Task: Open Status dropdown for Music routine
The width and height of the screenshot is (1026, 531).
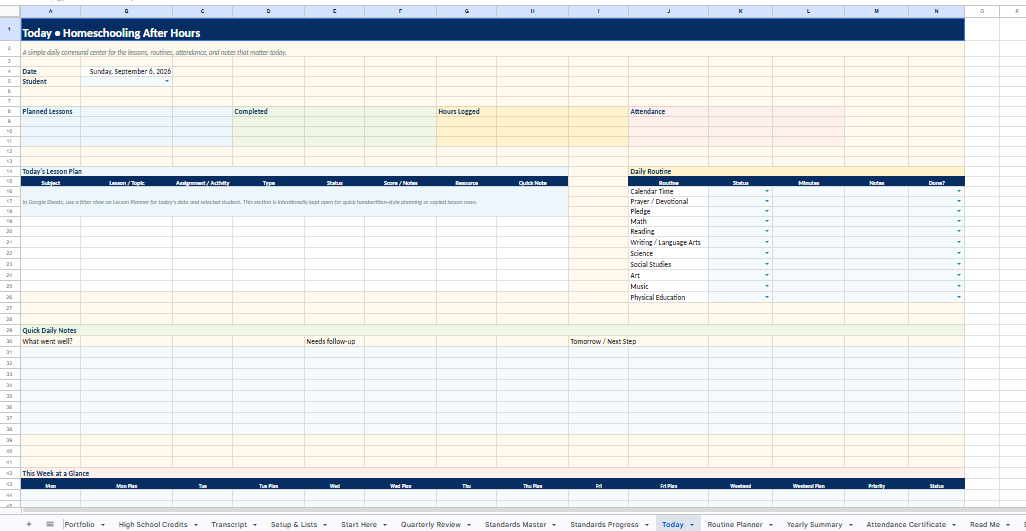Action: pyautogui.click(x=767, y=286)
